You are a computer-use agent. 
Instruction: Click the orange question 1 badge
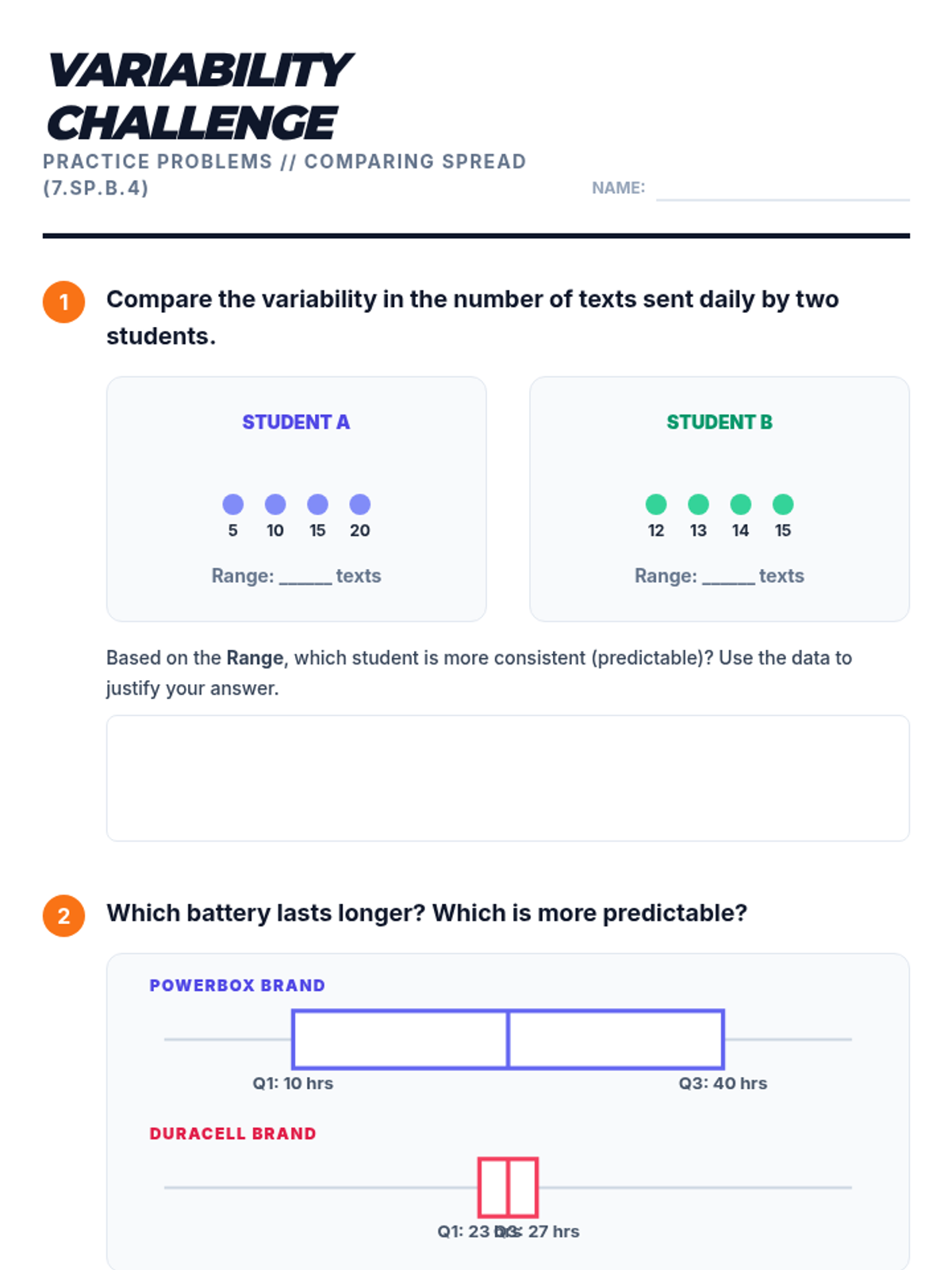[x=63, y=302]
